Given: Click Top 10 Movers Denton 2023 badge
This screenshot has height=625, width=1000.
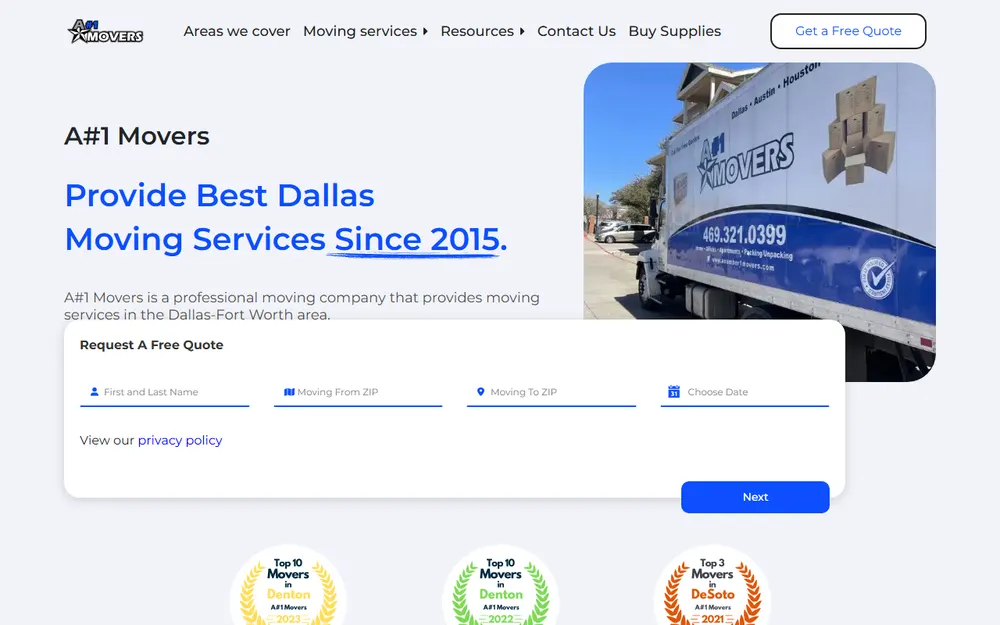Looking at the screenshot, I should pos(288,585).
